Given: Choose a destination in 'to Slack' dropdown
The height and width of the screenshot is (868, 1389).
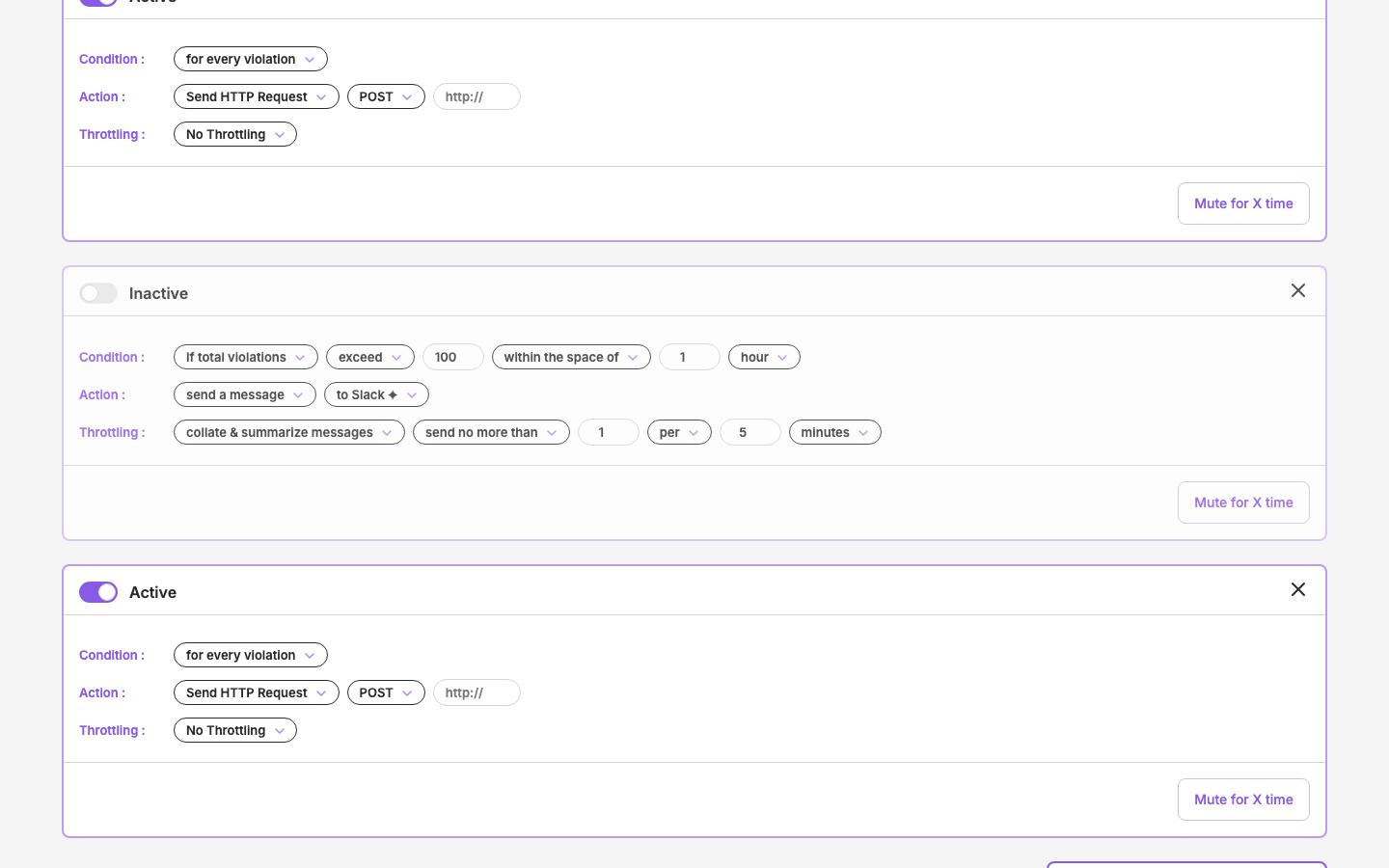Looking at the screenshot, I should [x=376, y=394].
